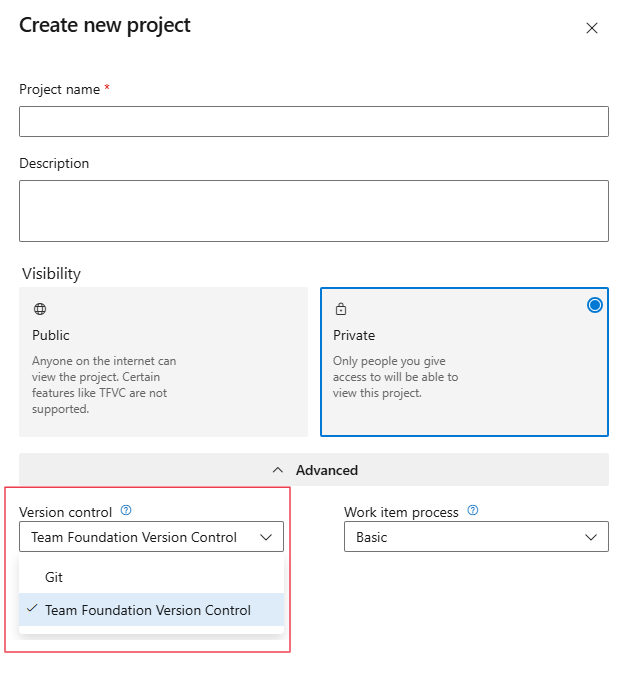Select the Private visibility radio button
This screenshot has width=621, height=695.
(x=595, y=305)
